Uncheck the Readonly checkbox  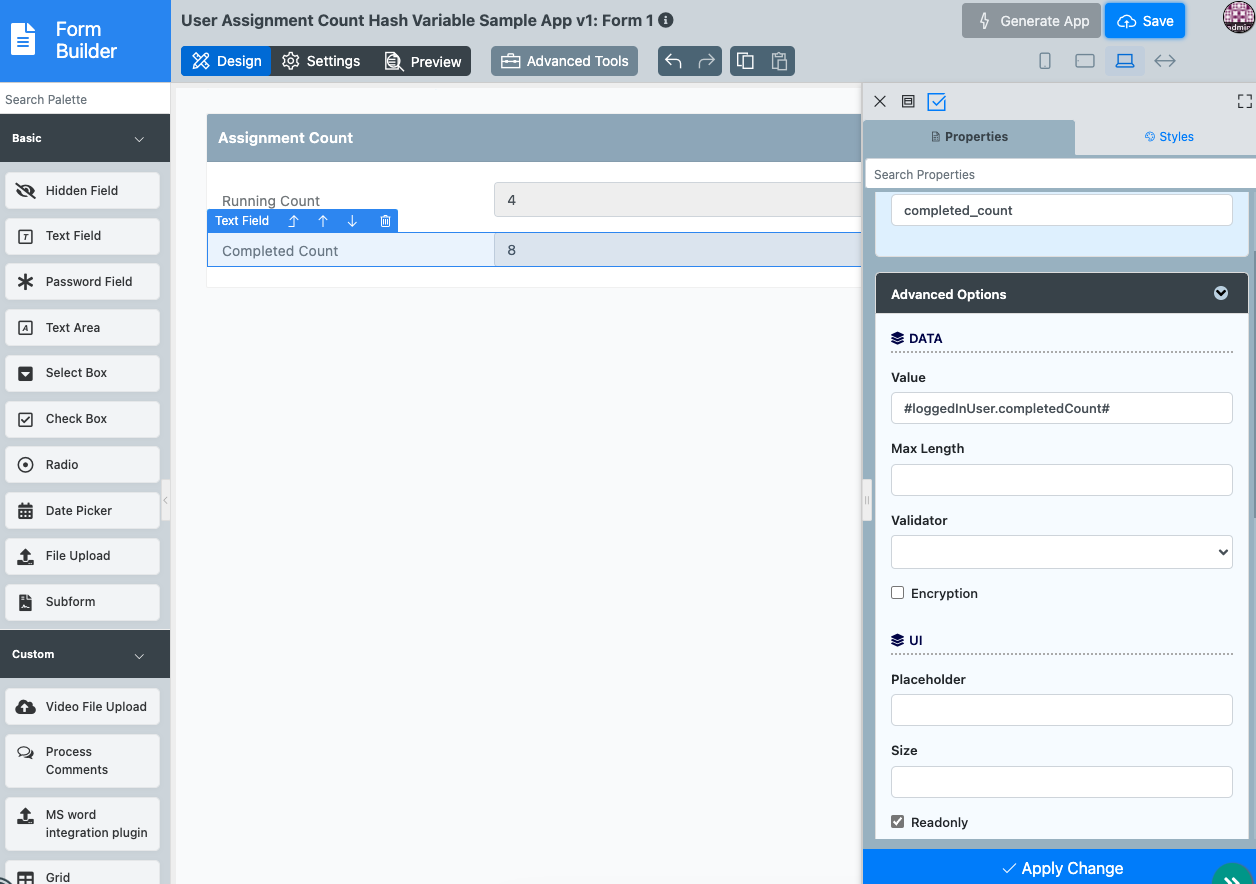pyautogui.click(x=898, y=822)
